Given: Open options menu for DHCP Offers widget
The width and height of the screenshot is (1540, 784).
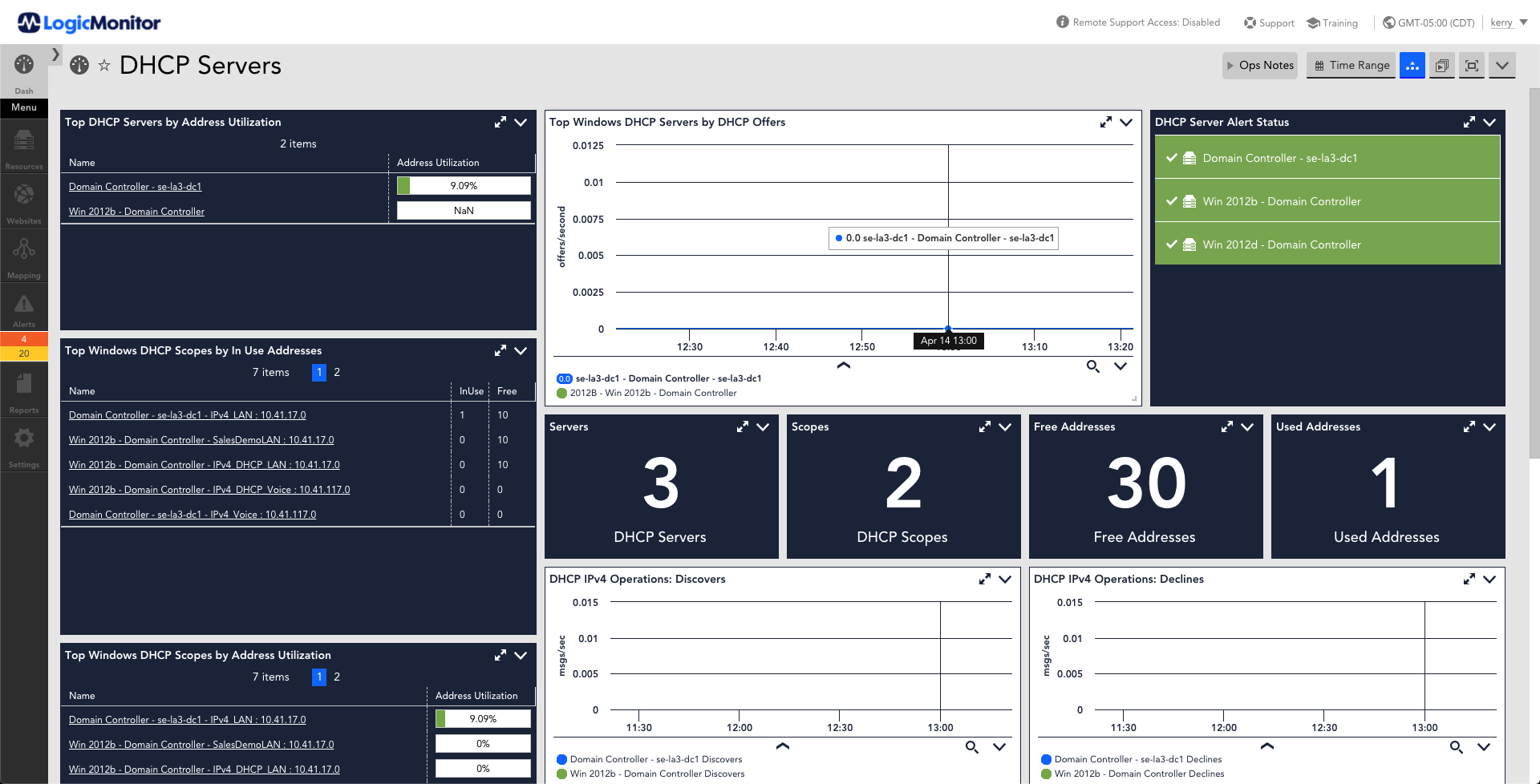Looking at the screenshot, I should click(x=1126, y=122).
